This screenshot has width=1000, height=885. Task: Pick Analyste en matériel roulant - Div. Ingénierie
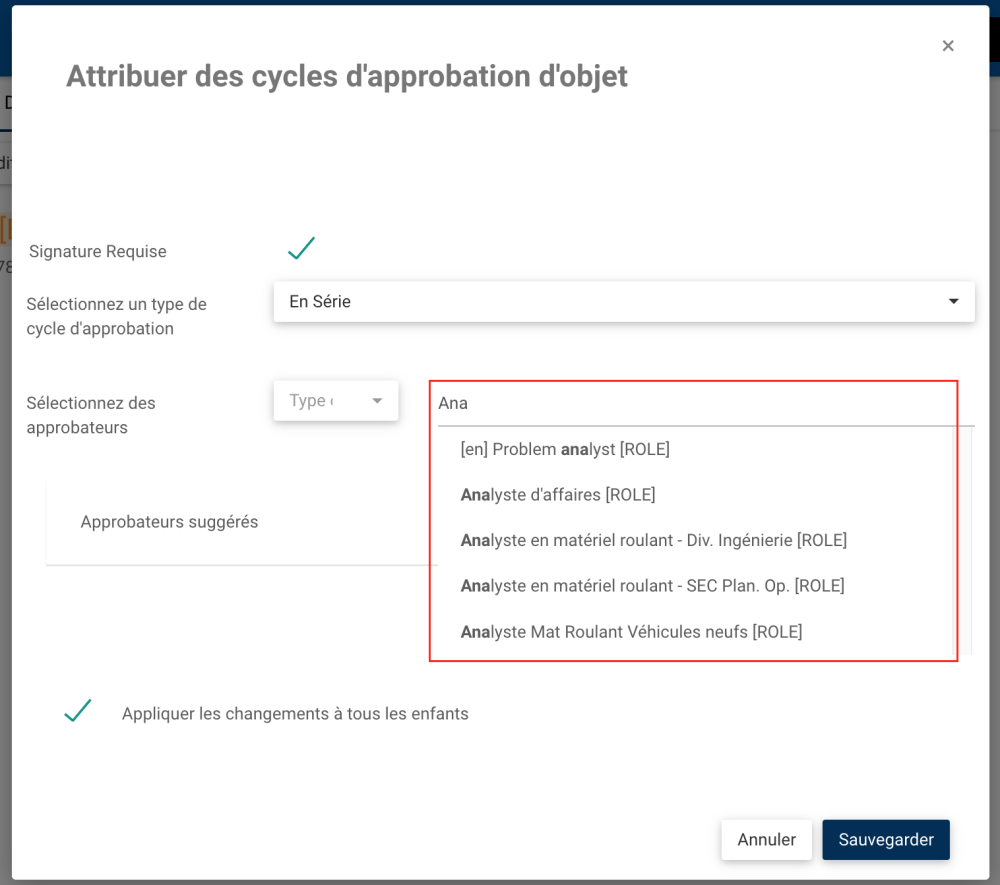click(654, 541)
